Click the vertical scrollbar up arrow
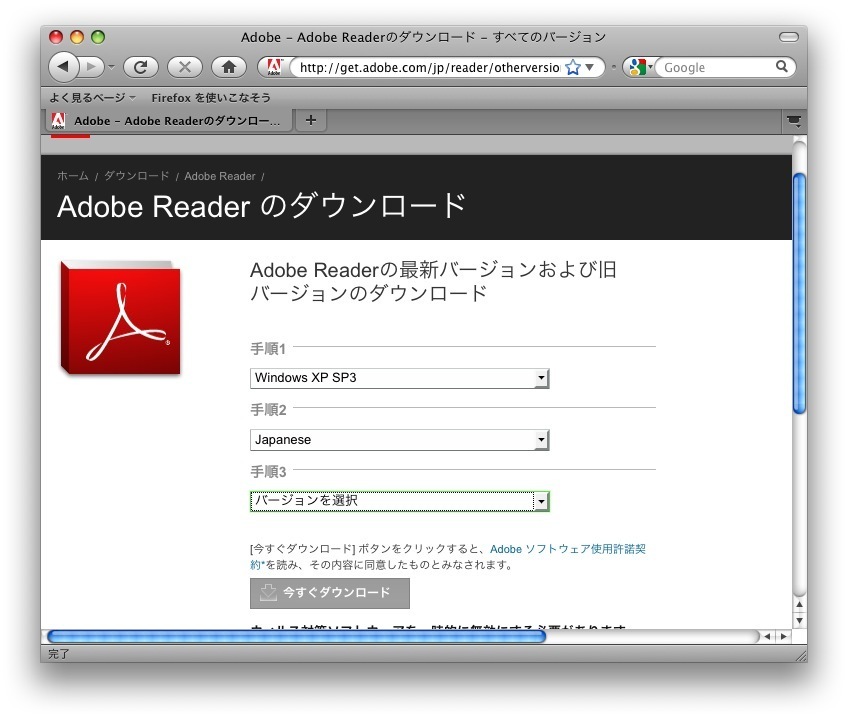This screenshot has width=848, height=718. pyautogui.click(x=799, y=605)
